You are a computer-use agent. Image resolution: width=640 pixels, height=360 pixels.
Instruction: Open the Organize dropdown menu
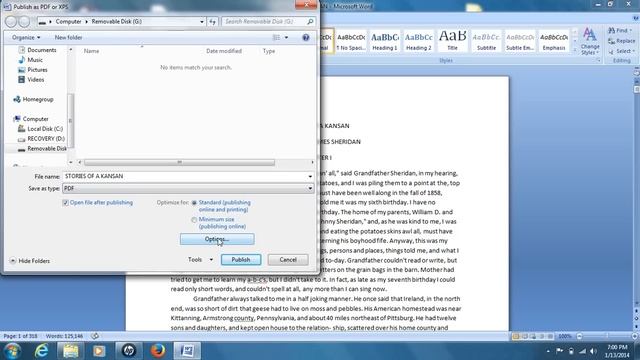[x=26, y=37]
